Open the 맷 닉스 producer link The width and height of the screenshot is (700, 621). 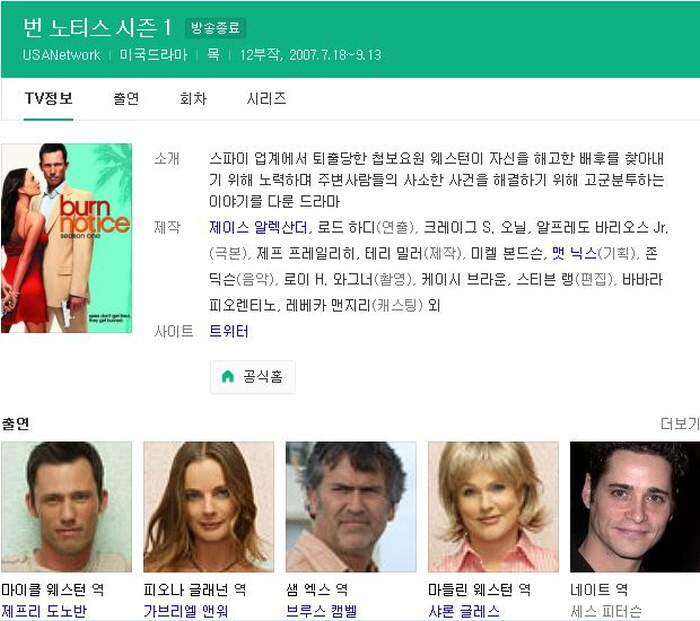coord(574,253)
